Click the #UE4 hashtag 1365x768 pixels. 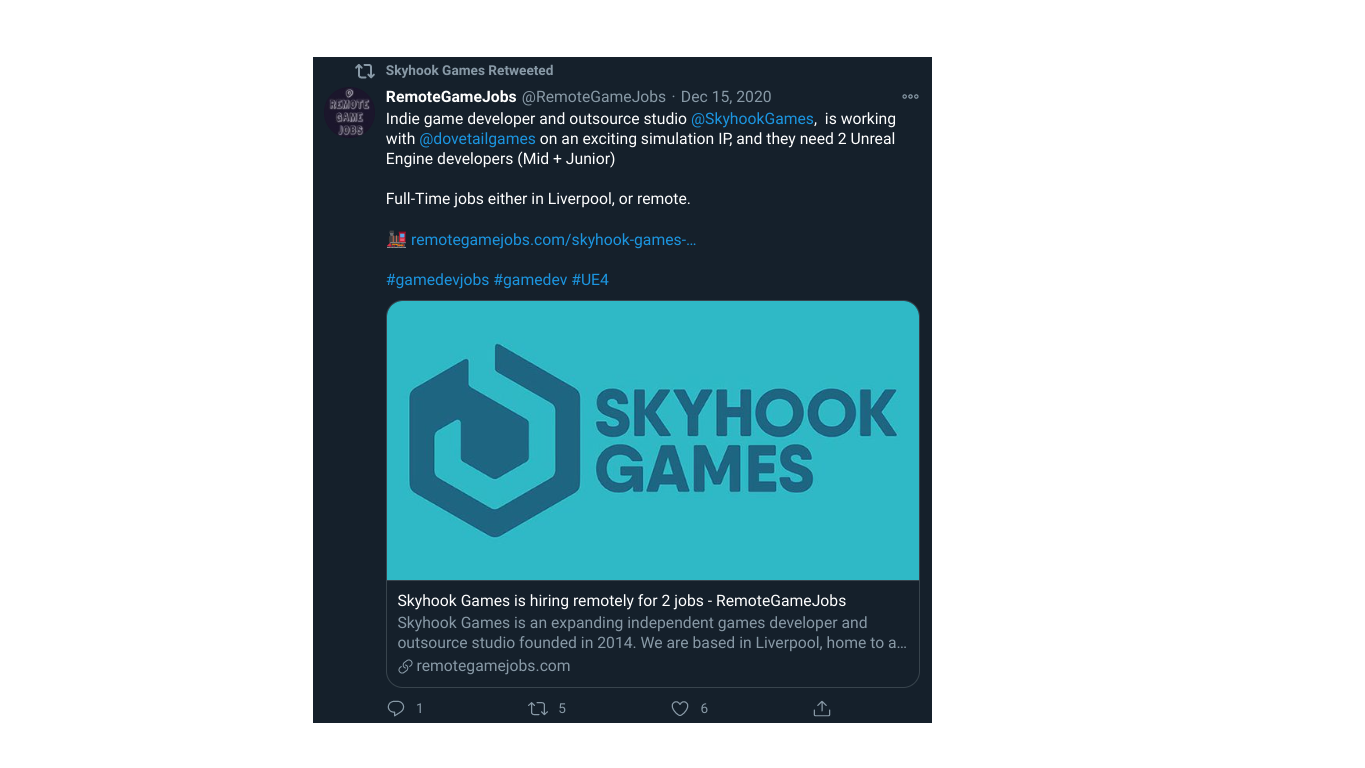590,280
